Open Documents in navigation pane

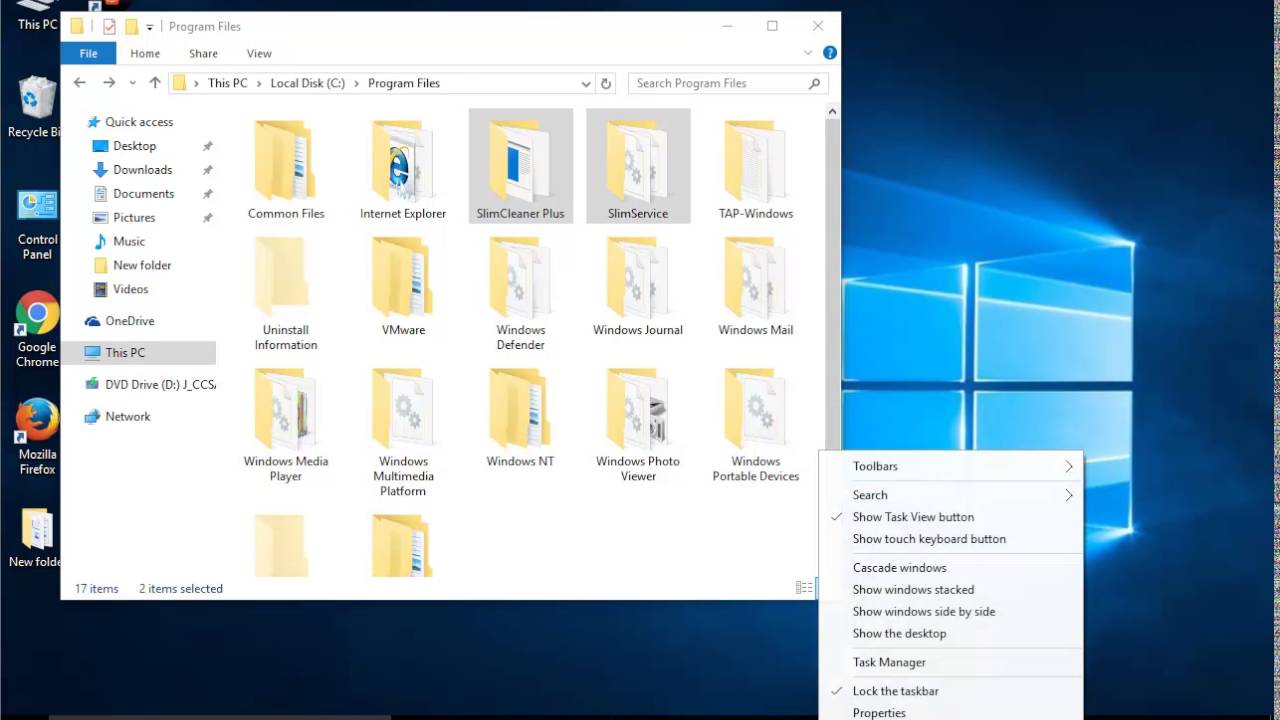[x=144, y=194]
